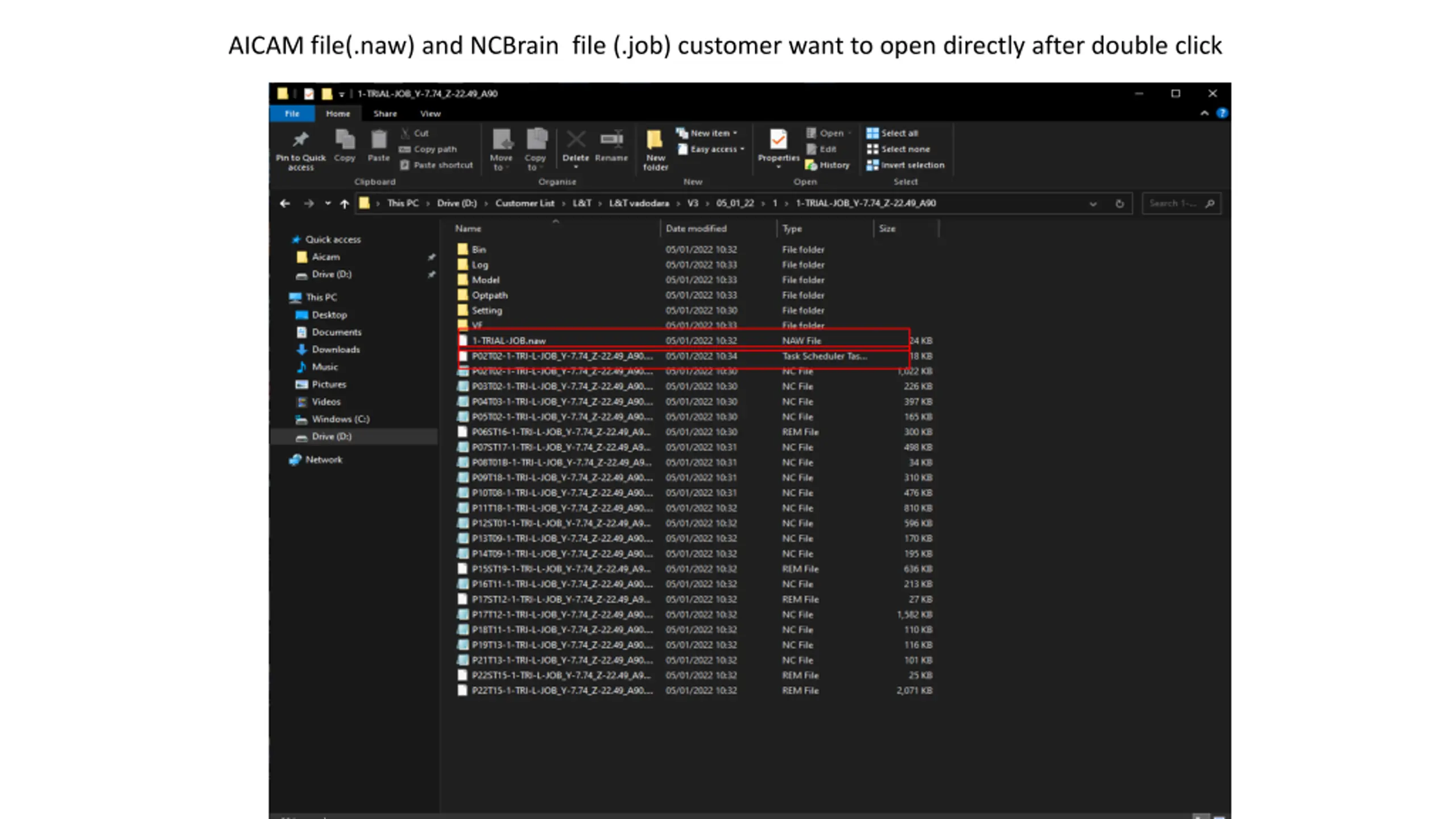1456x819 pixels.
Task: Select Downloads in navigation pane
Action: tap(336, 350)
